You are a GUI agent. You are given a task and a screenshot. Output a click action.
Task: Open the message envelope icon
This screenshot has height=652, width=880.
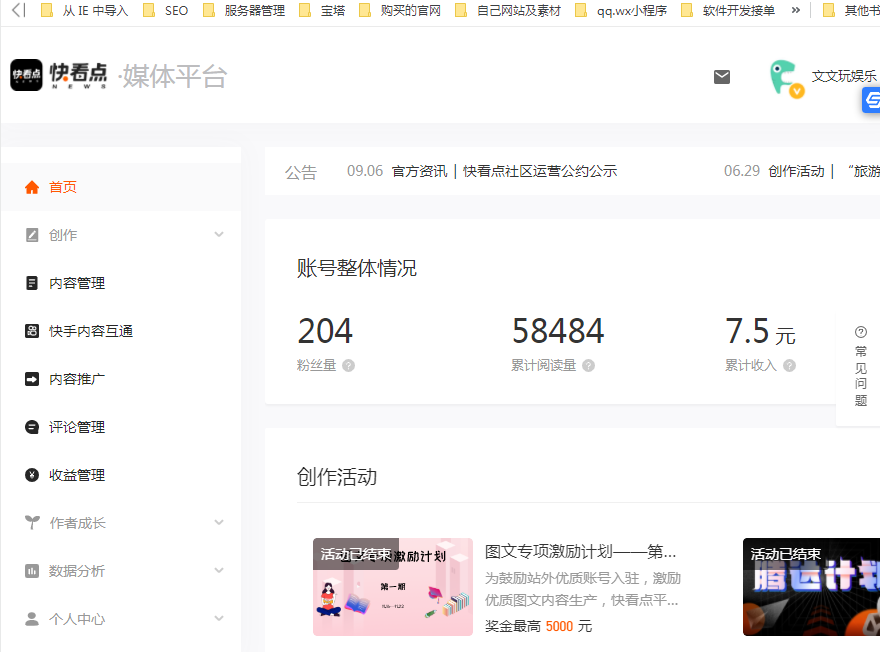click(x=721, y=76)
